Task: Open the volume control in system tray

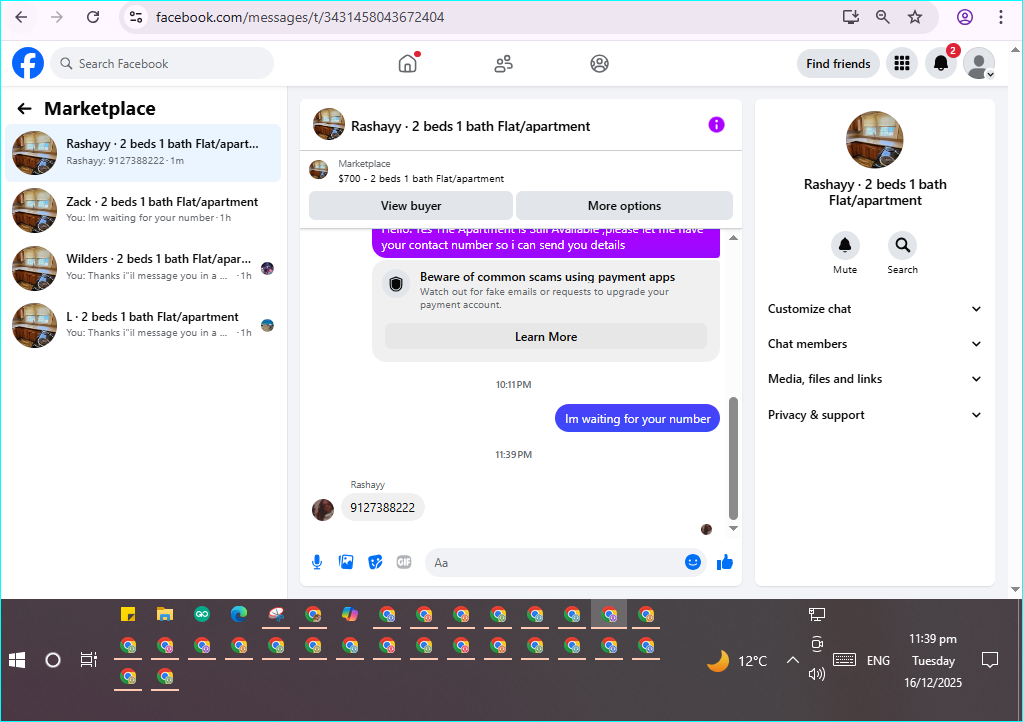Action: [816, 674]
